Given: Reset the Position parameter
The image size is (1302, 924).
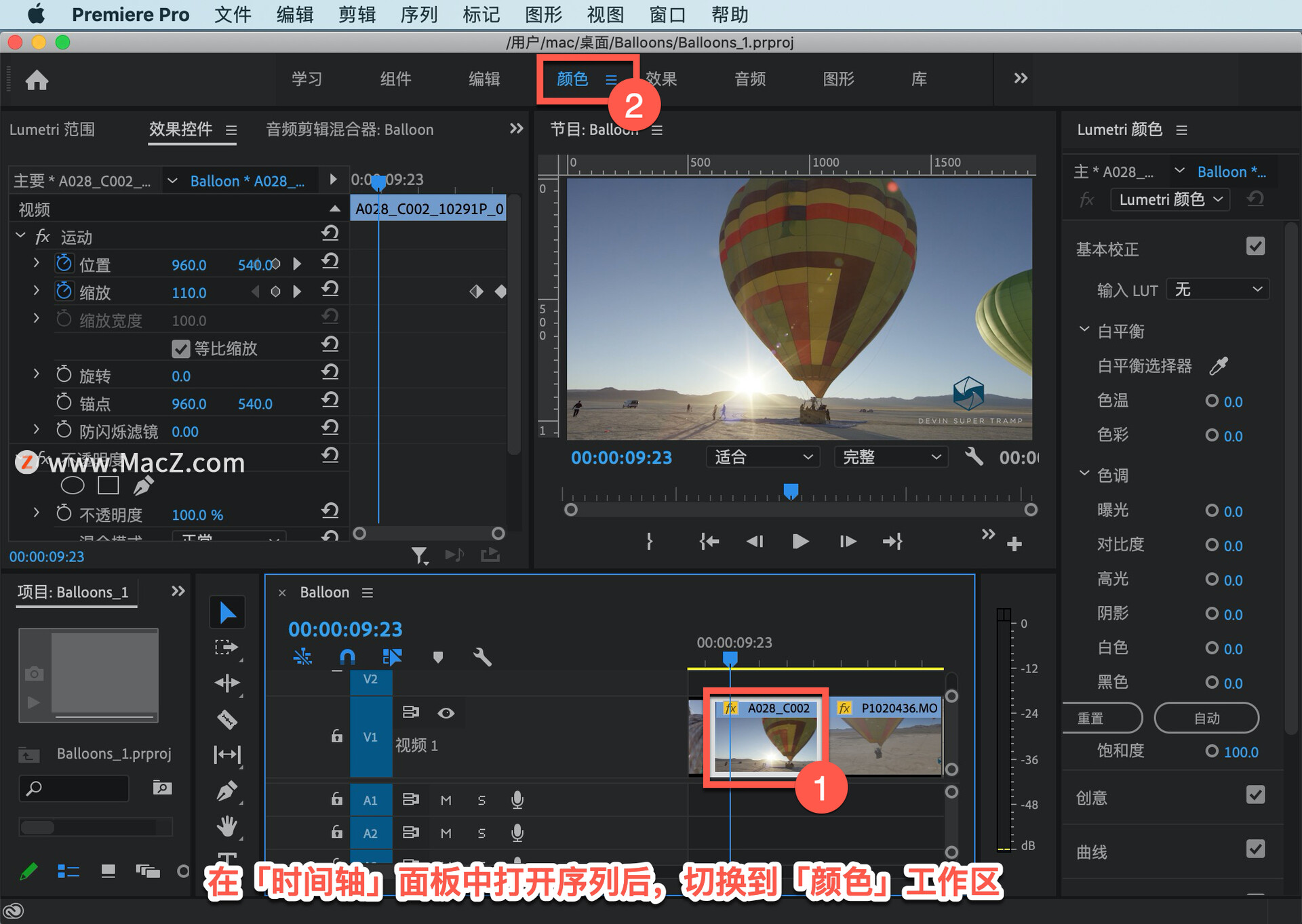Looking at the screenshot, I should (330, 261).
